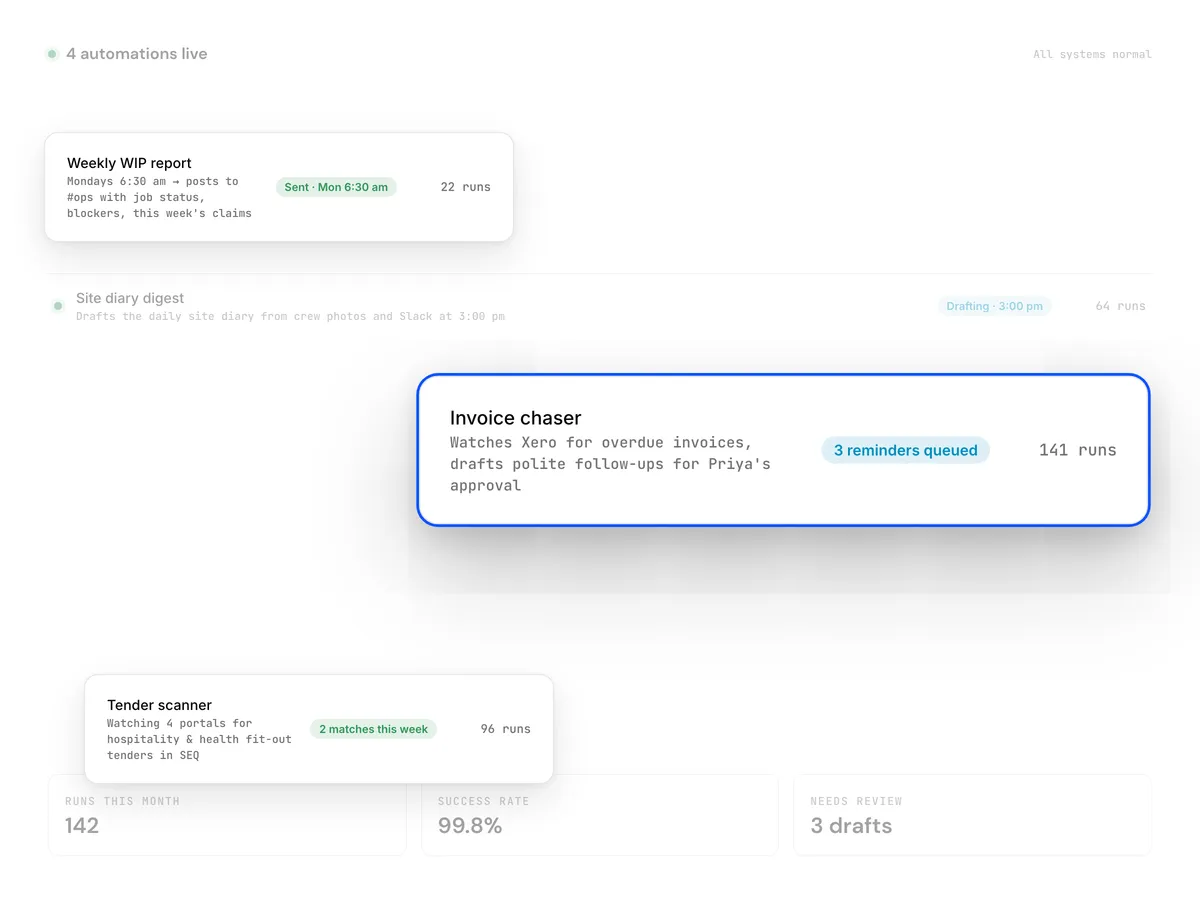Click the "Sent · Mon 6:30 am" status badge
1200x900 pixels.
(336, 187)
